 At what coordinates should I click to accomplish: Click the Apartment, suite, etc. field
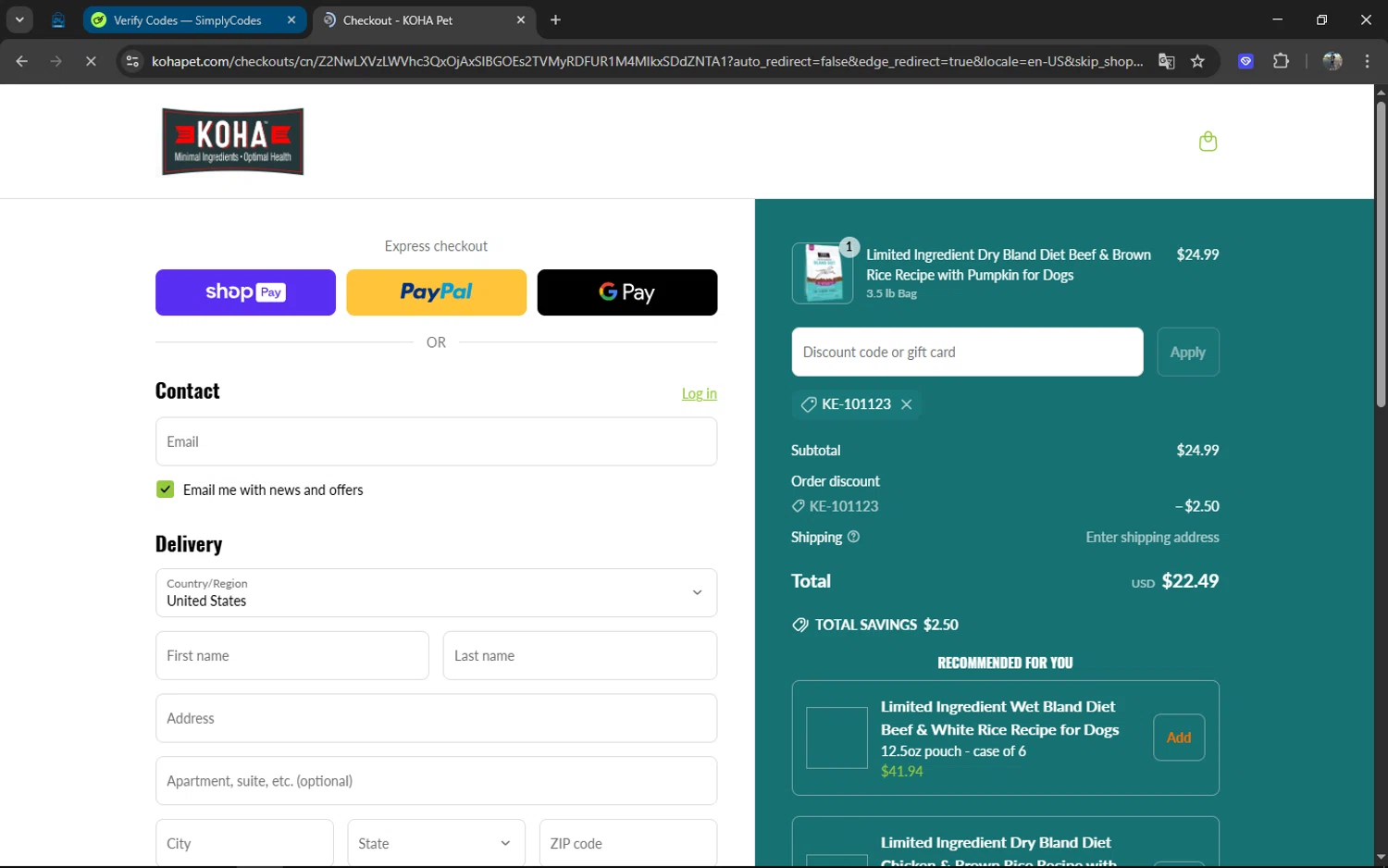(436, 781)
